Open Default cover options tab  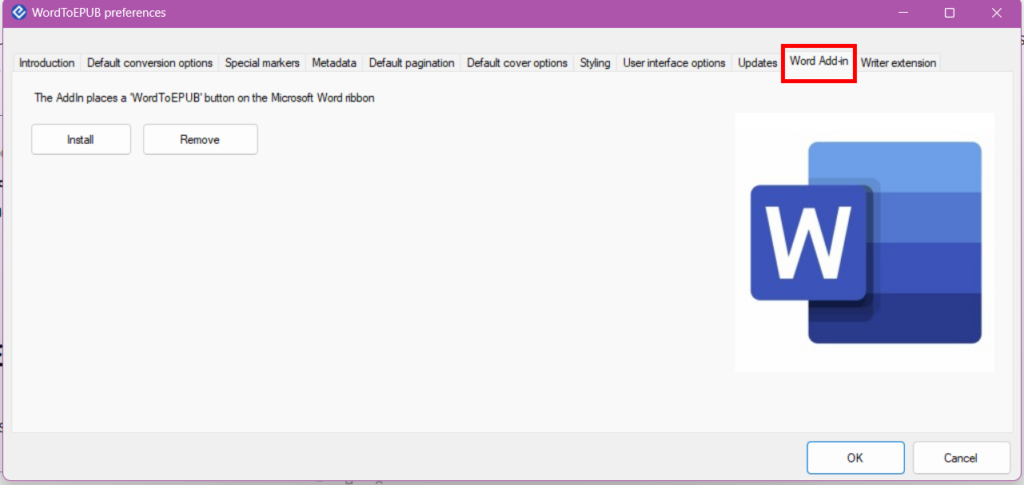coord(517,63)
